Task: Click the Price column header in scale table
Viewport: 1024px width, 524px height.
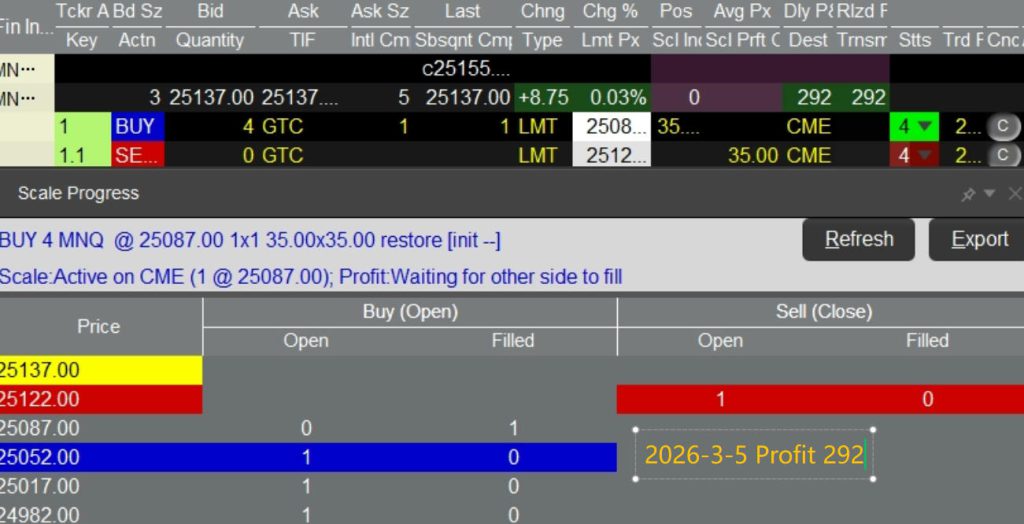Action: pos(98,327)
